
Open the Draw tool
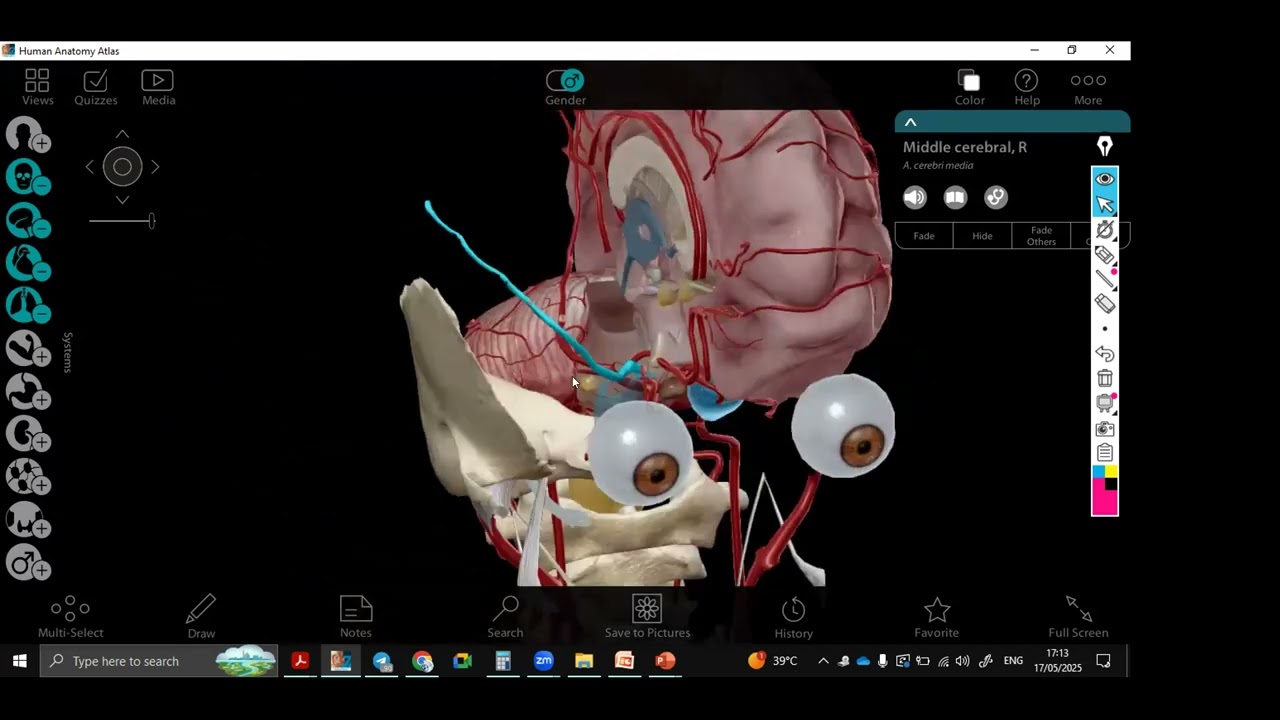201,616
